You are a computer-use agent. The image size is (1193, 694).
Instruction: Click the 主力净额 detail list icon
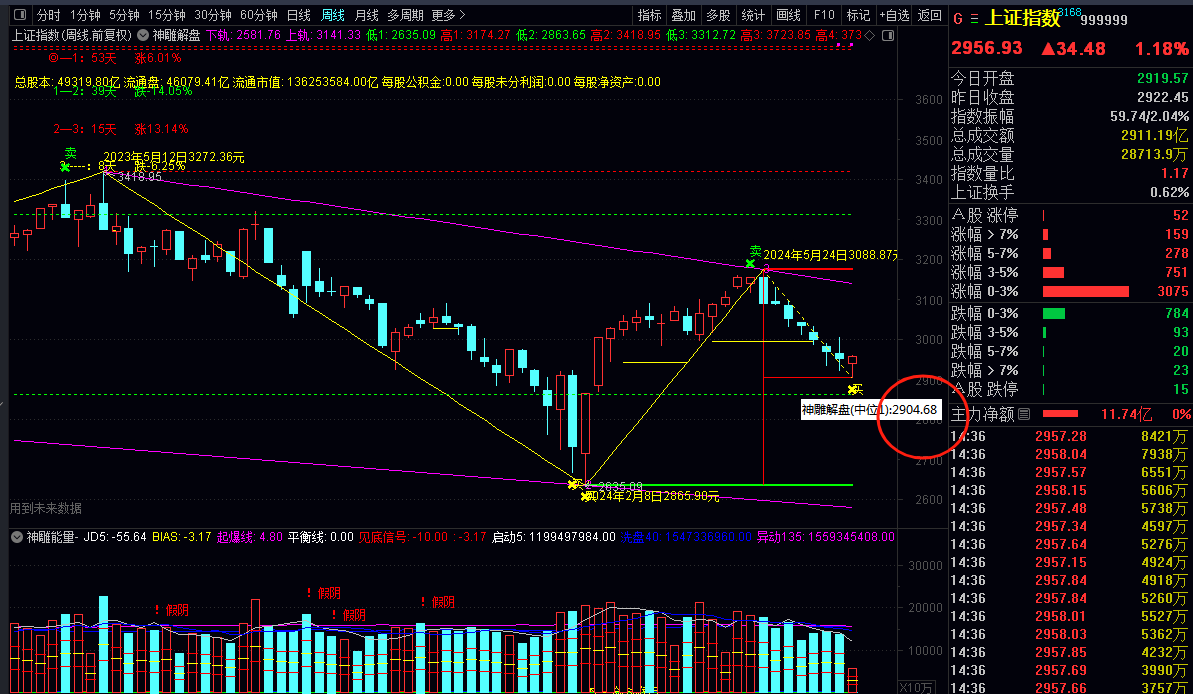1023,413
